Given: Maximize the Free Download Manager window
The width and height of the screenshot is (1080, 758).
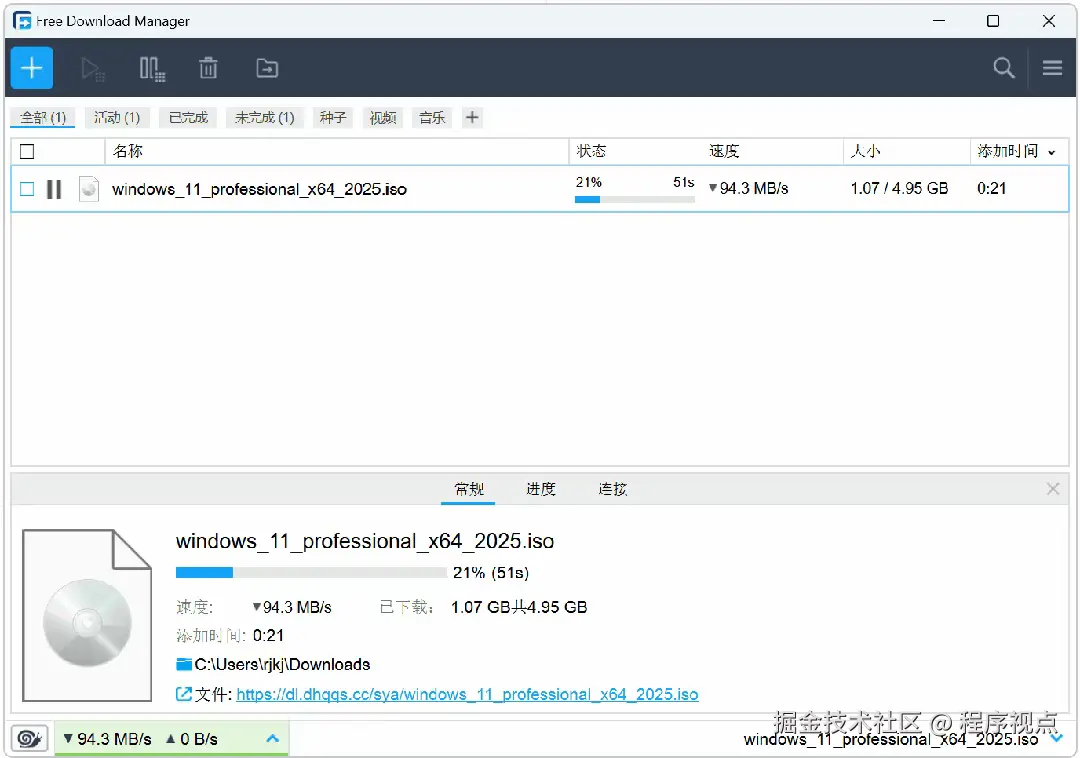Looking at the screenshot, I should tap(993, 21).
